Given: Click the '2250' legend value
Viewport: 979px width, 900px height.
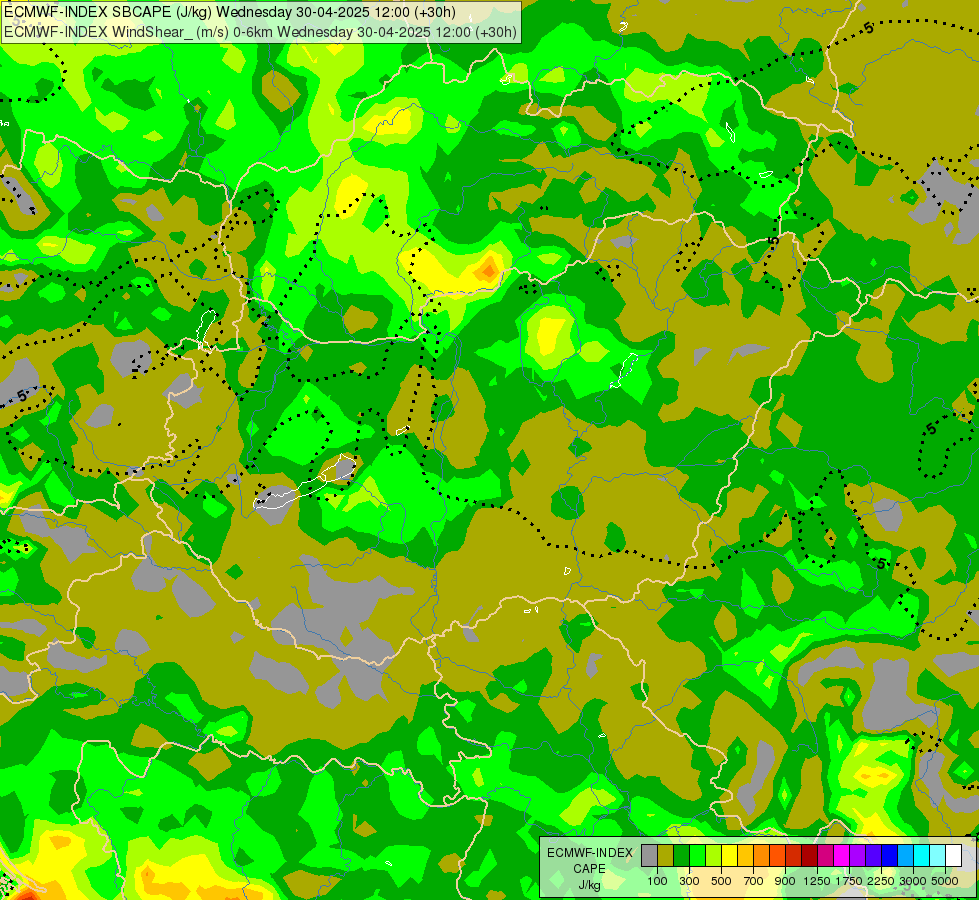Looking at the screenshot, I should [881, 881].
